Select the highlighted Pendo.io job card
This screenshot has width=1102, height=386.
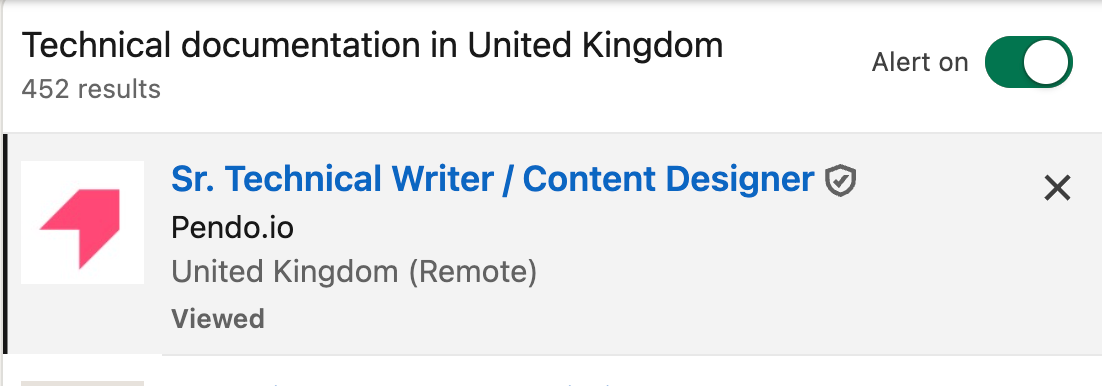[x=553, y=244]
